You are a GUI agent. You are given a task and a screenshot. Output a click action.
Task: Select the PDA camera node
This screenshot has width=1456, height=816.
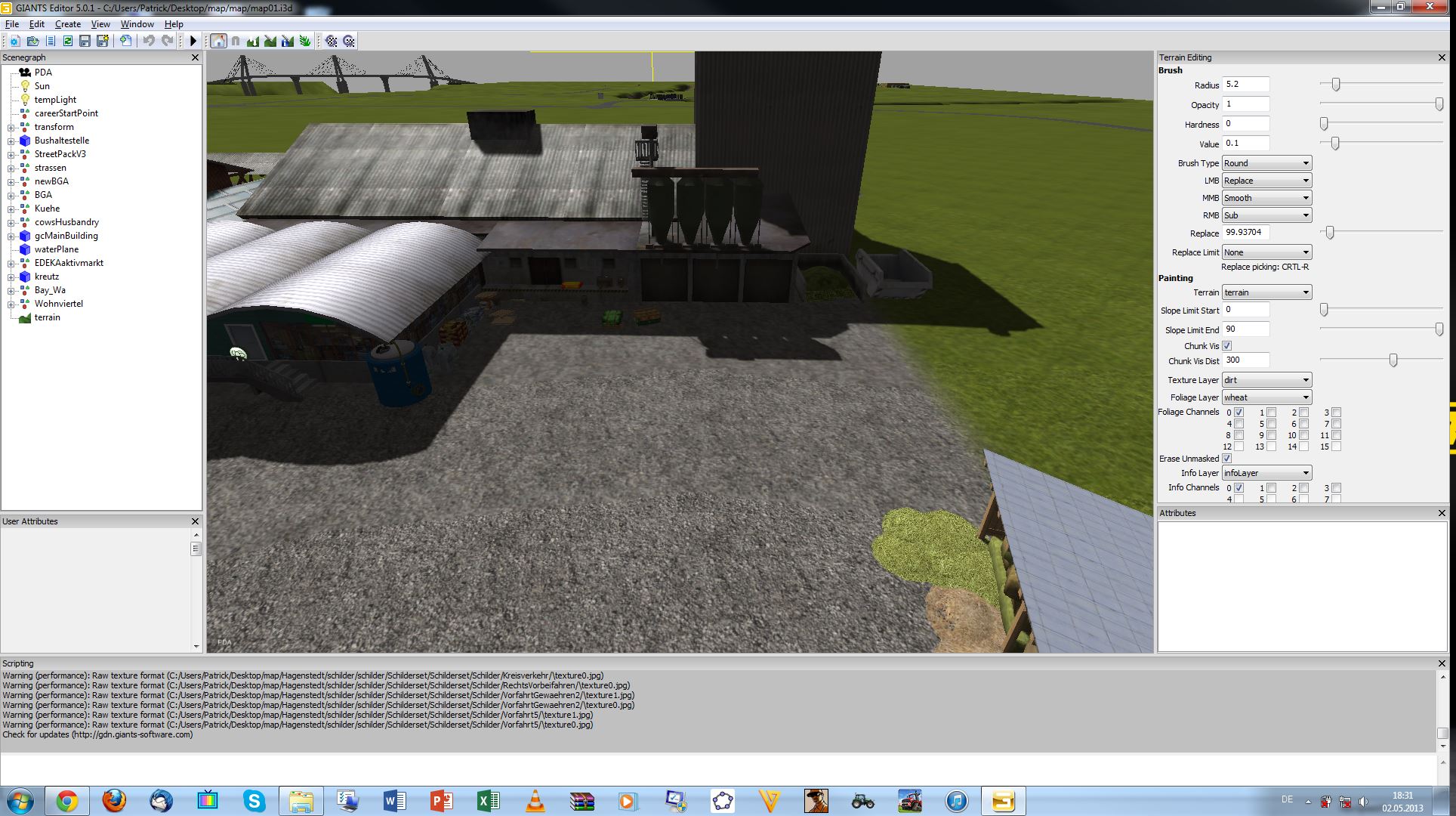click(x=43, y=73)
